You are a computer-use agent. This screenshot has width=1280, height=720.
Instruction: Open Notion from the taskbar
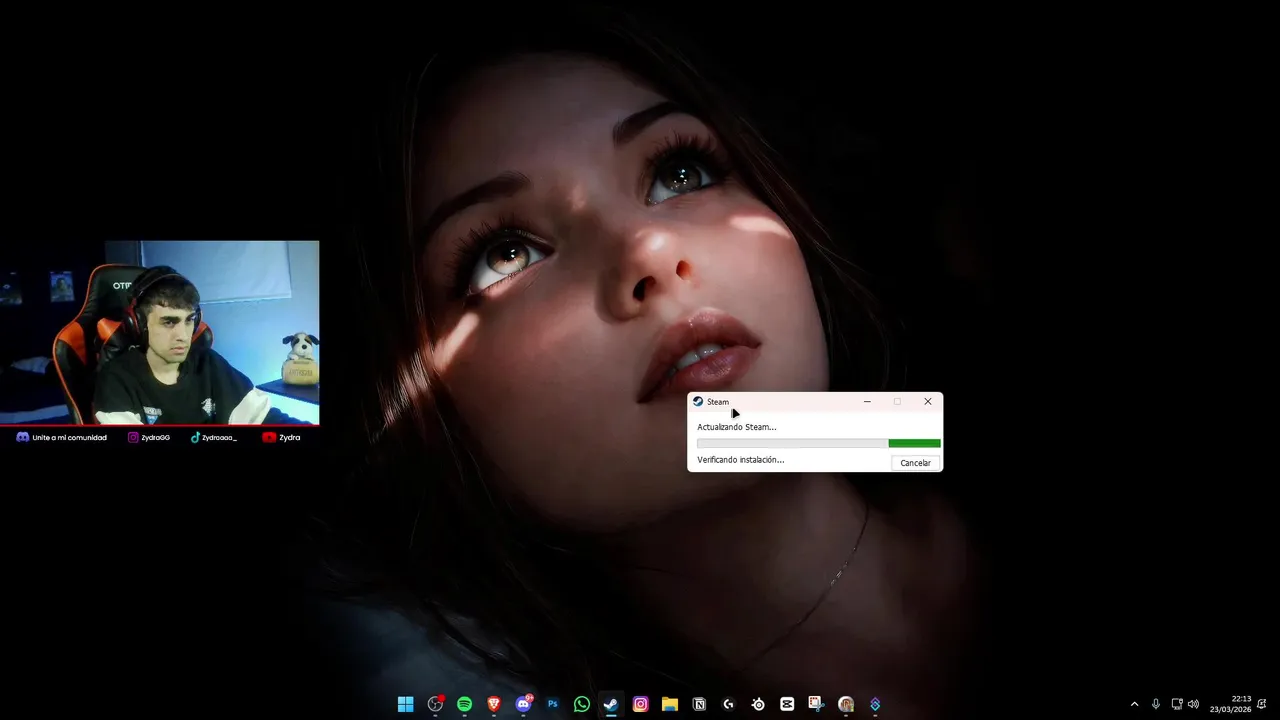tap(699, 704)
